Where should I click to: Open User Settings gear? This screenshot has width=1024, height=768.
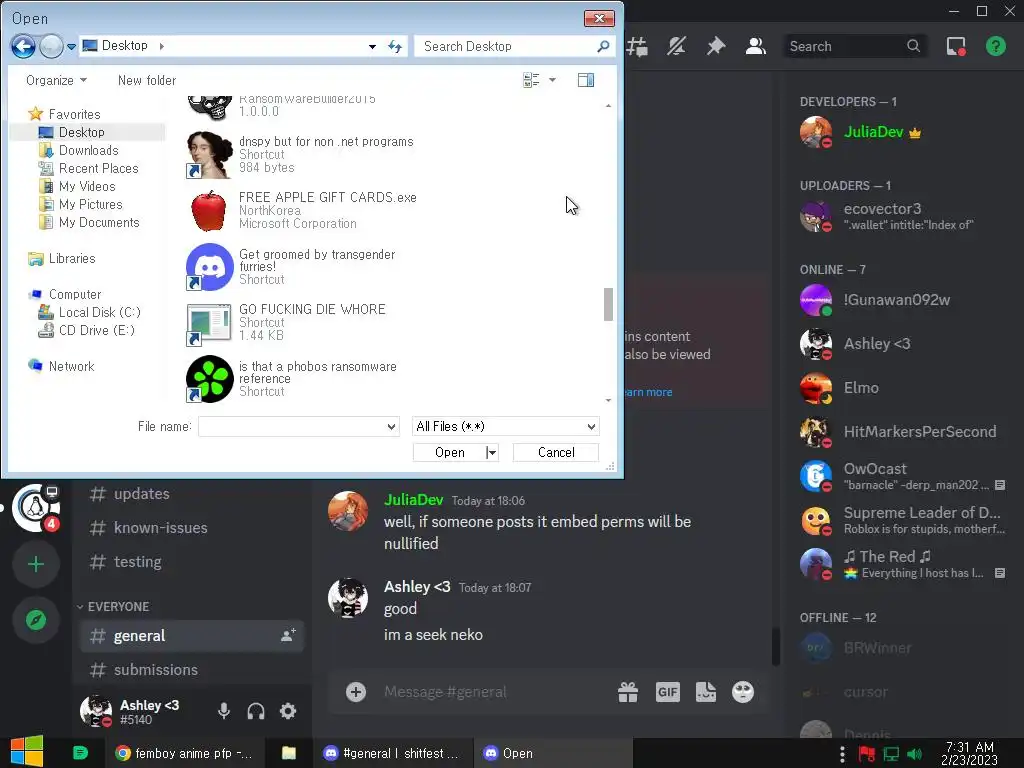click(288, 711)
